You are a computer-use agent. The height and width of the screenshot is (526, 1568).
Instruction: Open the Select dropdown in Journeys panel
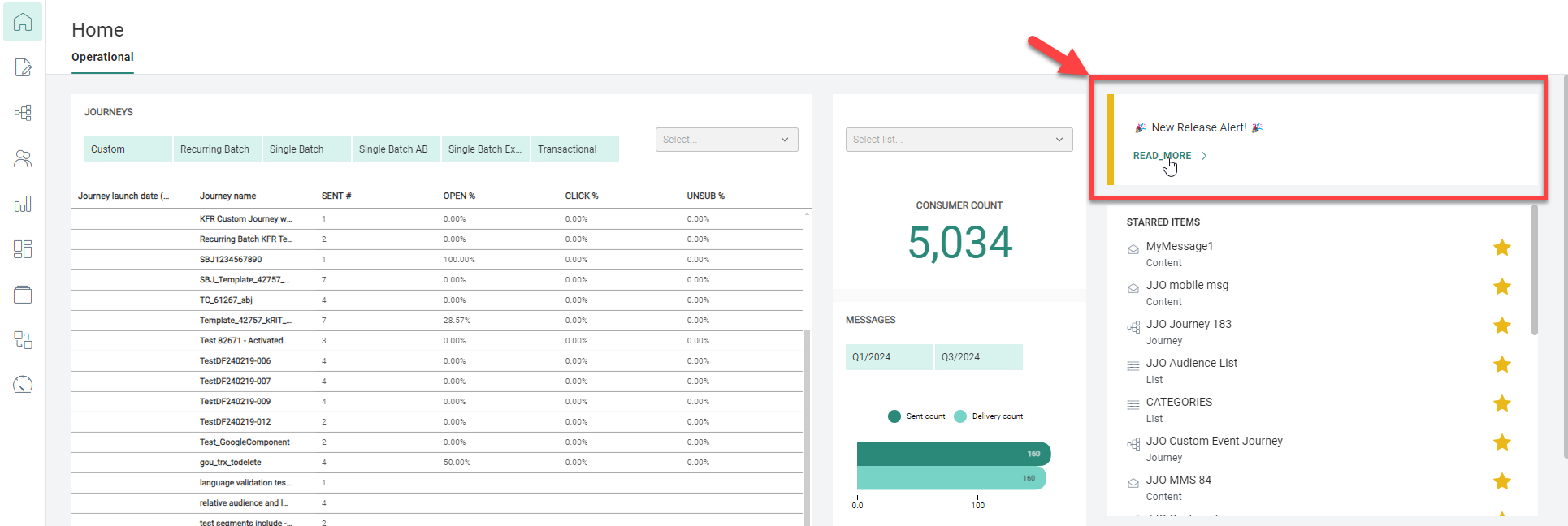726,140
